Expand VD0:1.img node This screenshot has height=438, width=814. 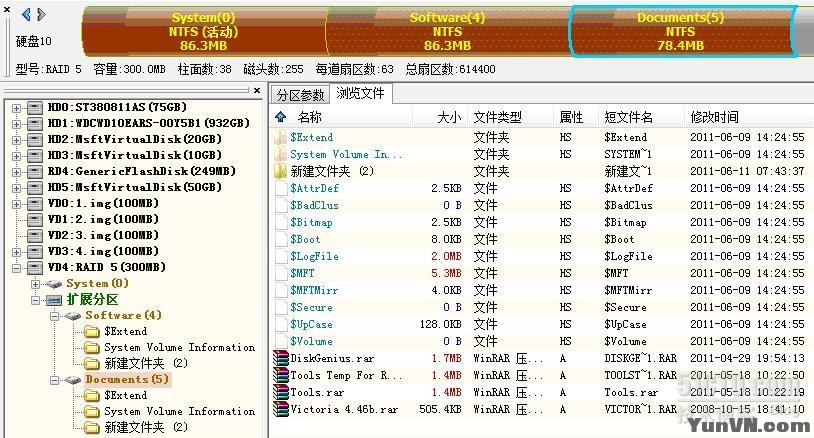point(17,204)
